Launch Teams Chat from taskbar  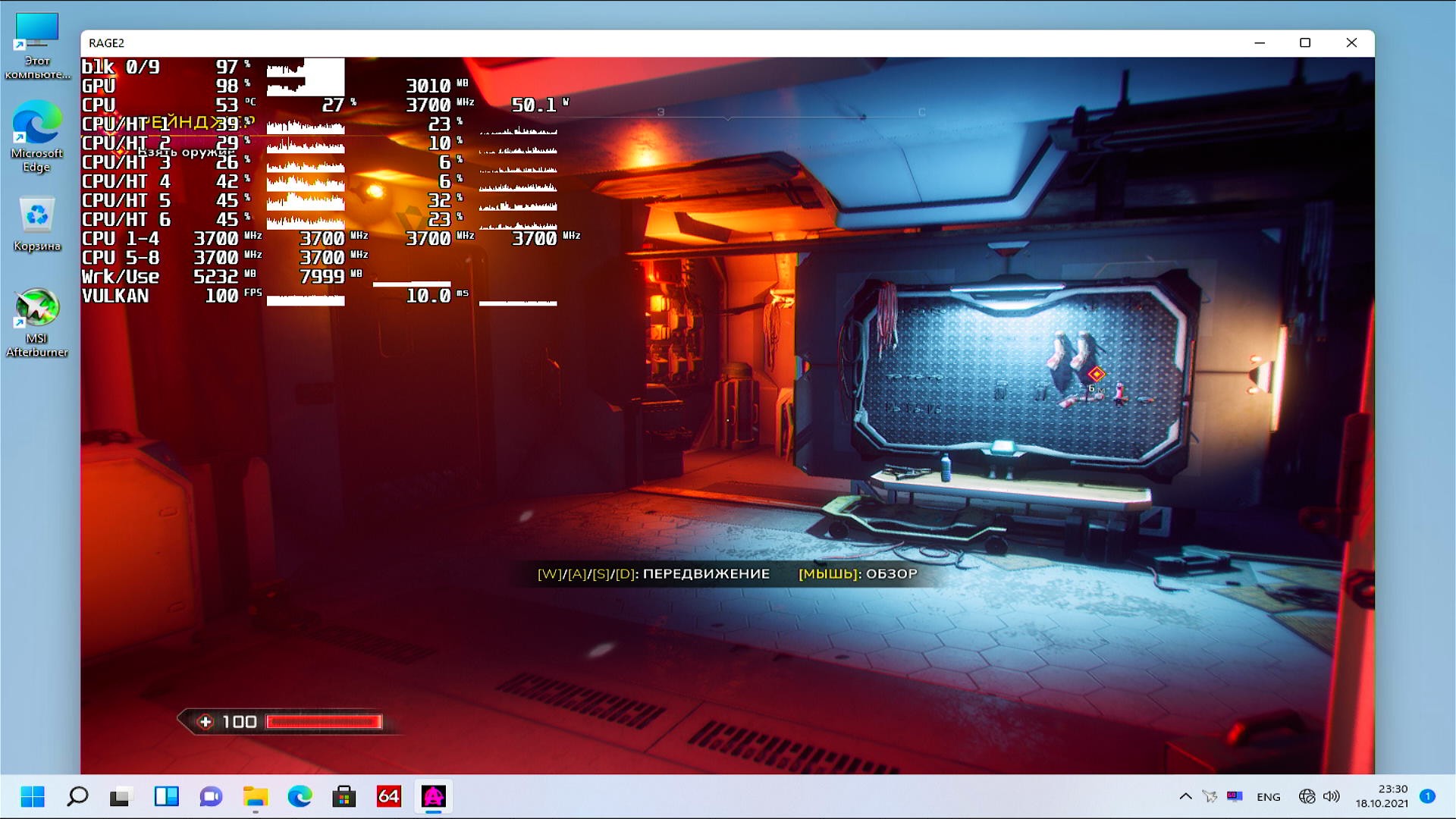[210, 796]
